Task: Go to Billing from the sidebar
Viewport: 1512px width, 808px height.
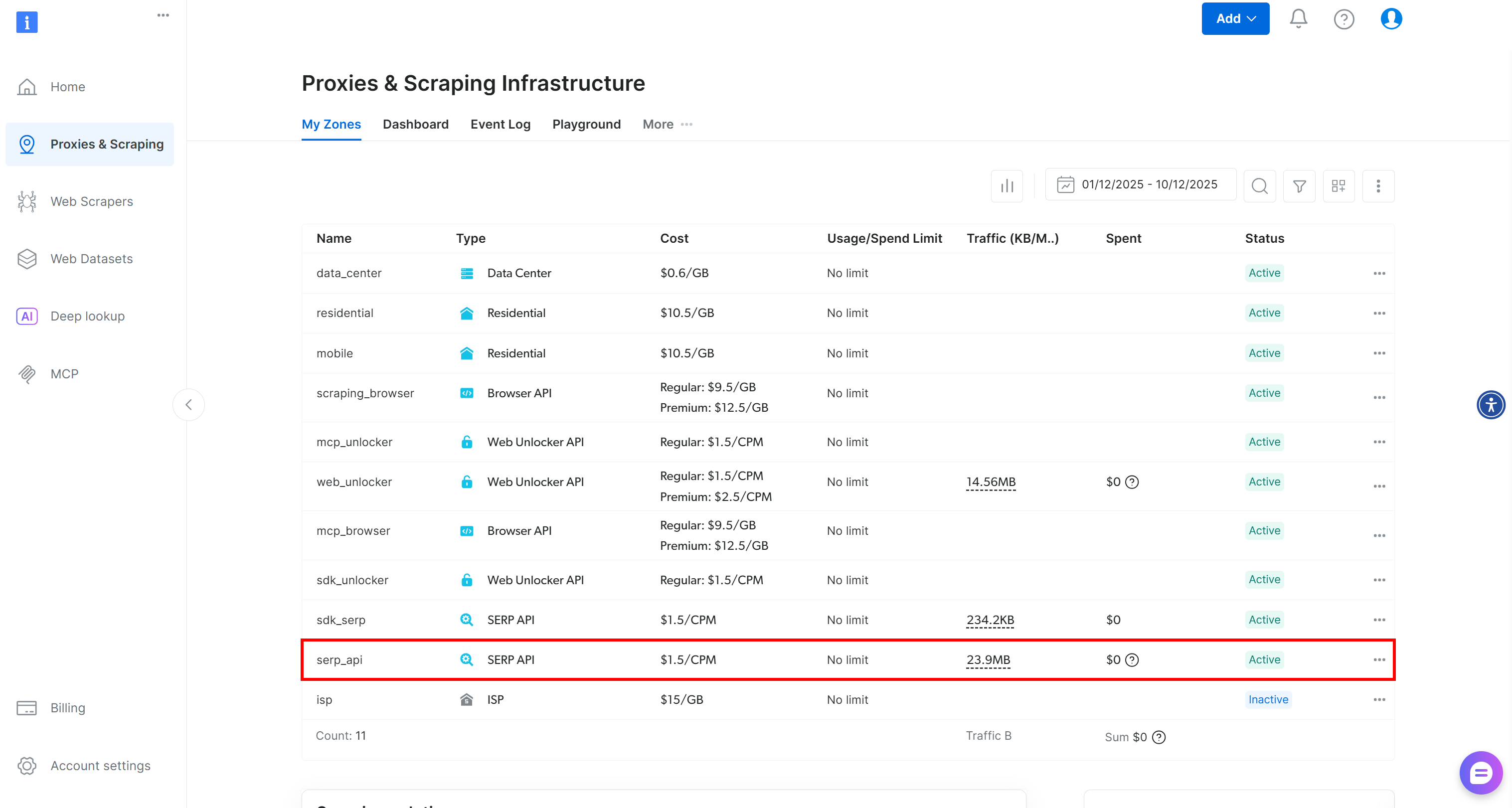Action: pos(68,708)
